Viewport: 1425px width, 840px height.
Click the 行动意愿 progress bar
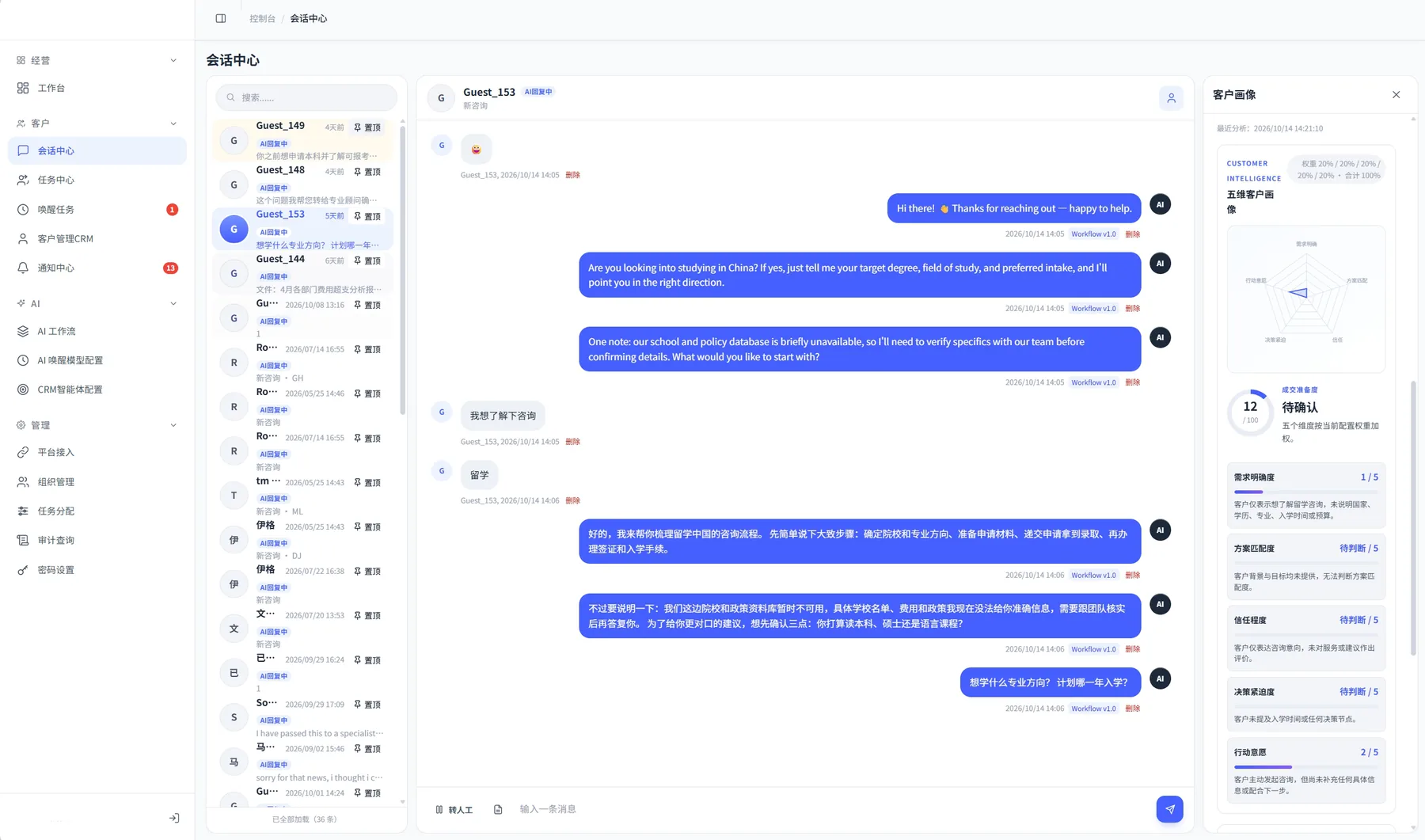(1305, 767)
